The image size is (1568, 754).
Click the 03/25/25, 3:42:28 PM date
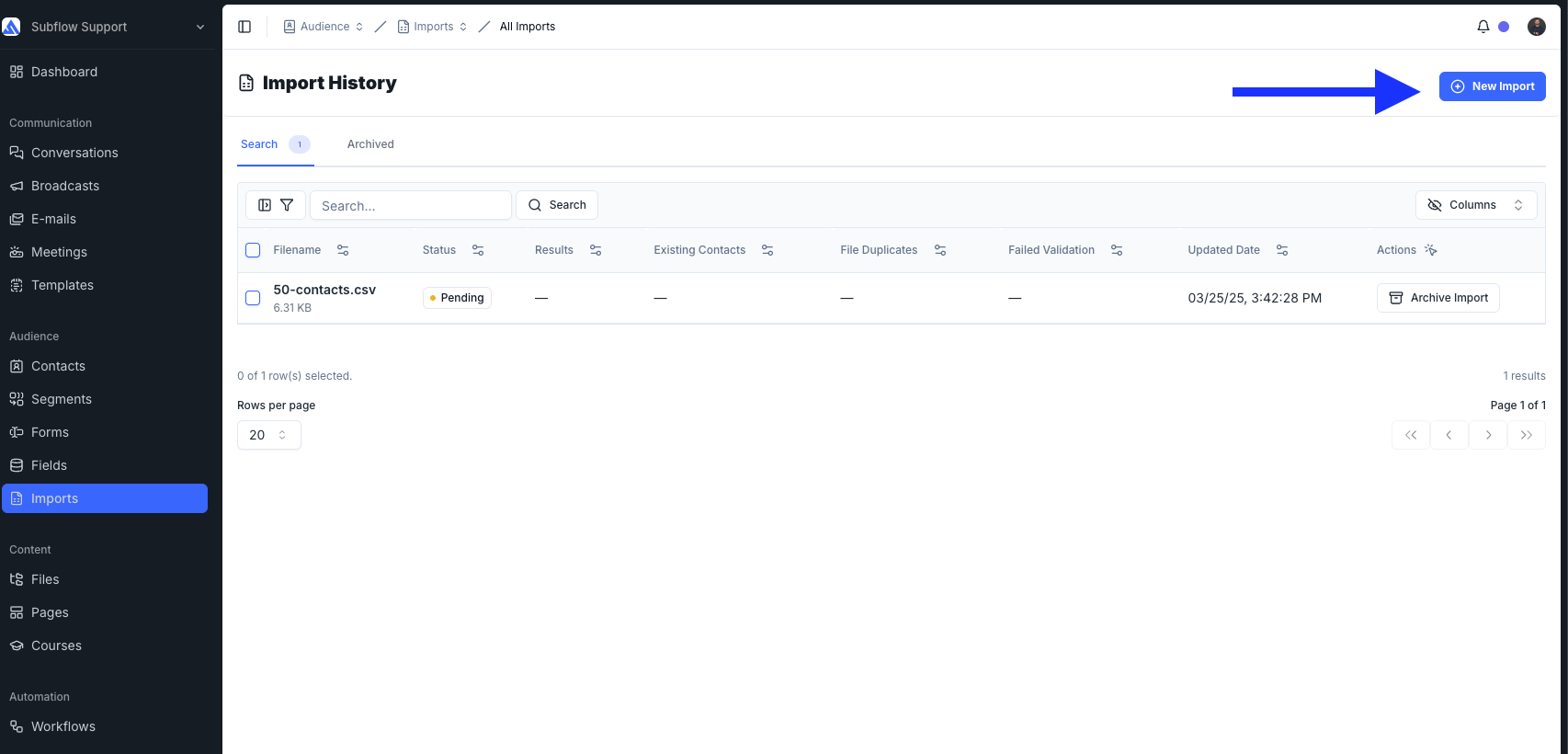pyautogui.click(x=1255, y=298)
